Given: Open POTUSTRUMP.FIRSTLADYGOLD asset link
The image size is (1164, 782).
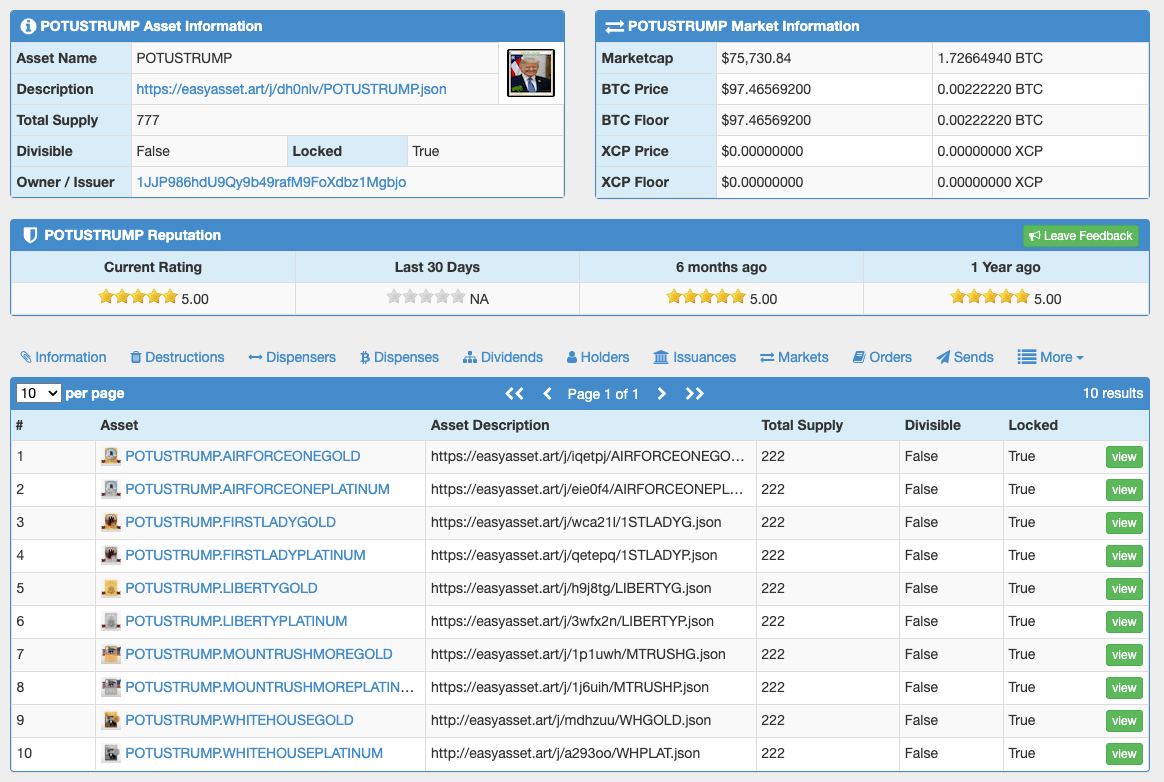Looking at the screenshot, I should (x=230, y=522).
